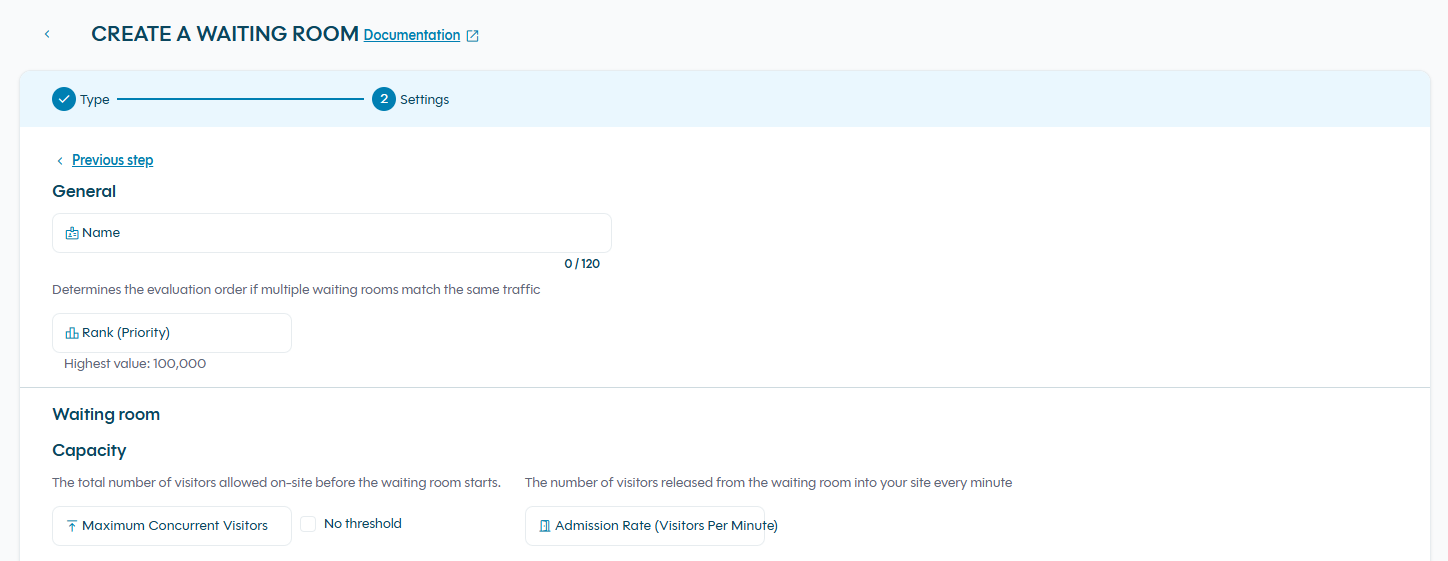This screenshot has width=1448, height=561.
Task: Focus the Rank (Priority) input field
Action: point(172,333)
